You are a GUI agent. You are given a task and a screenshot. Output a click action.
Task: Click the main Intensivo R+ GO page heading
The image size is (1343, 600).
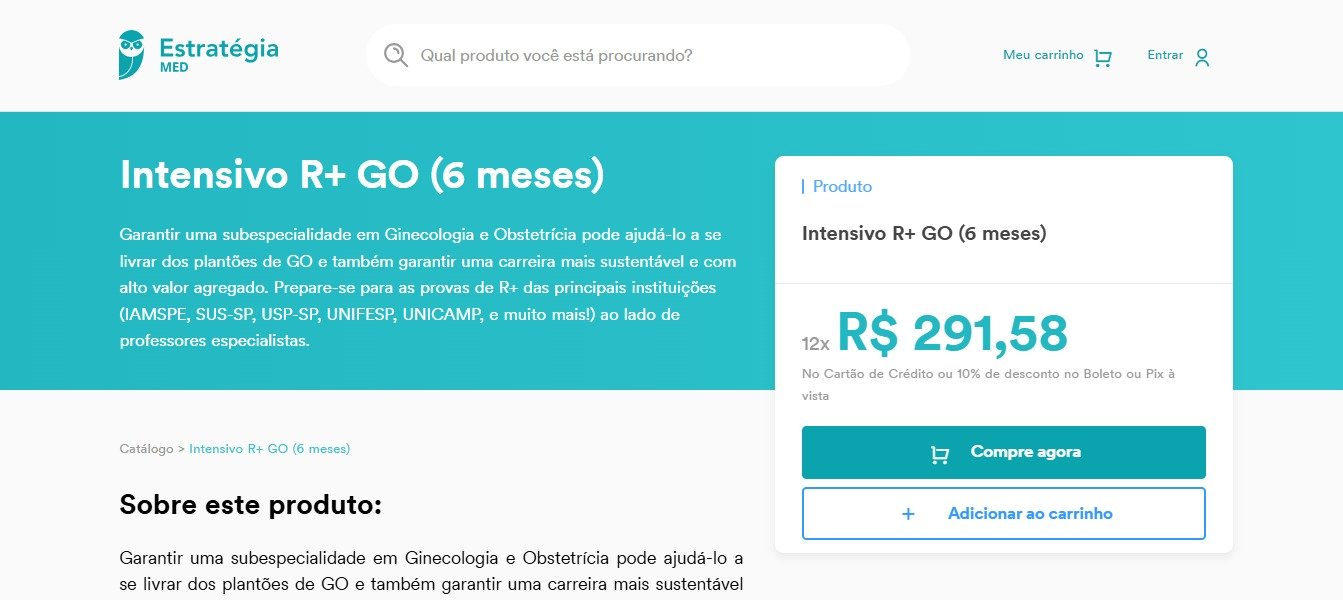point(362,176)
